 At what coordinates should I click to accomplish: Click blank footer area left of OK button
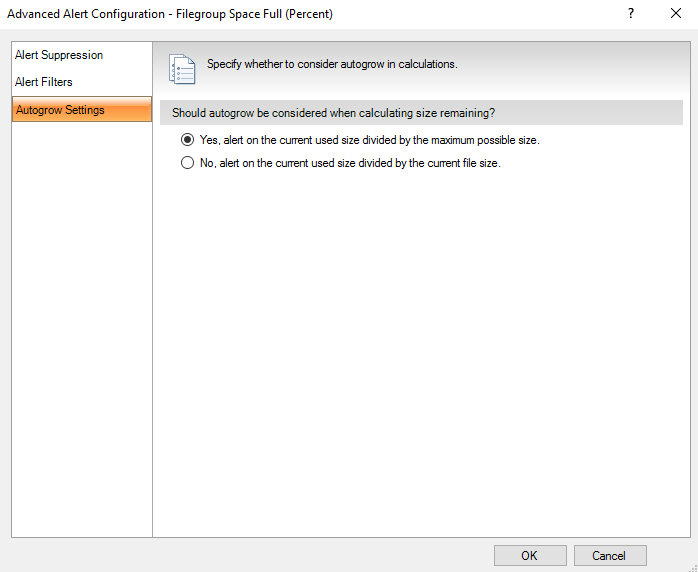click(250, 556)
